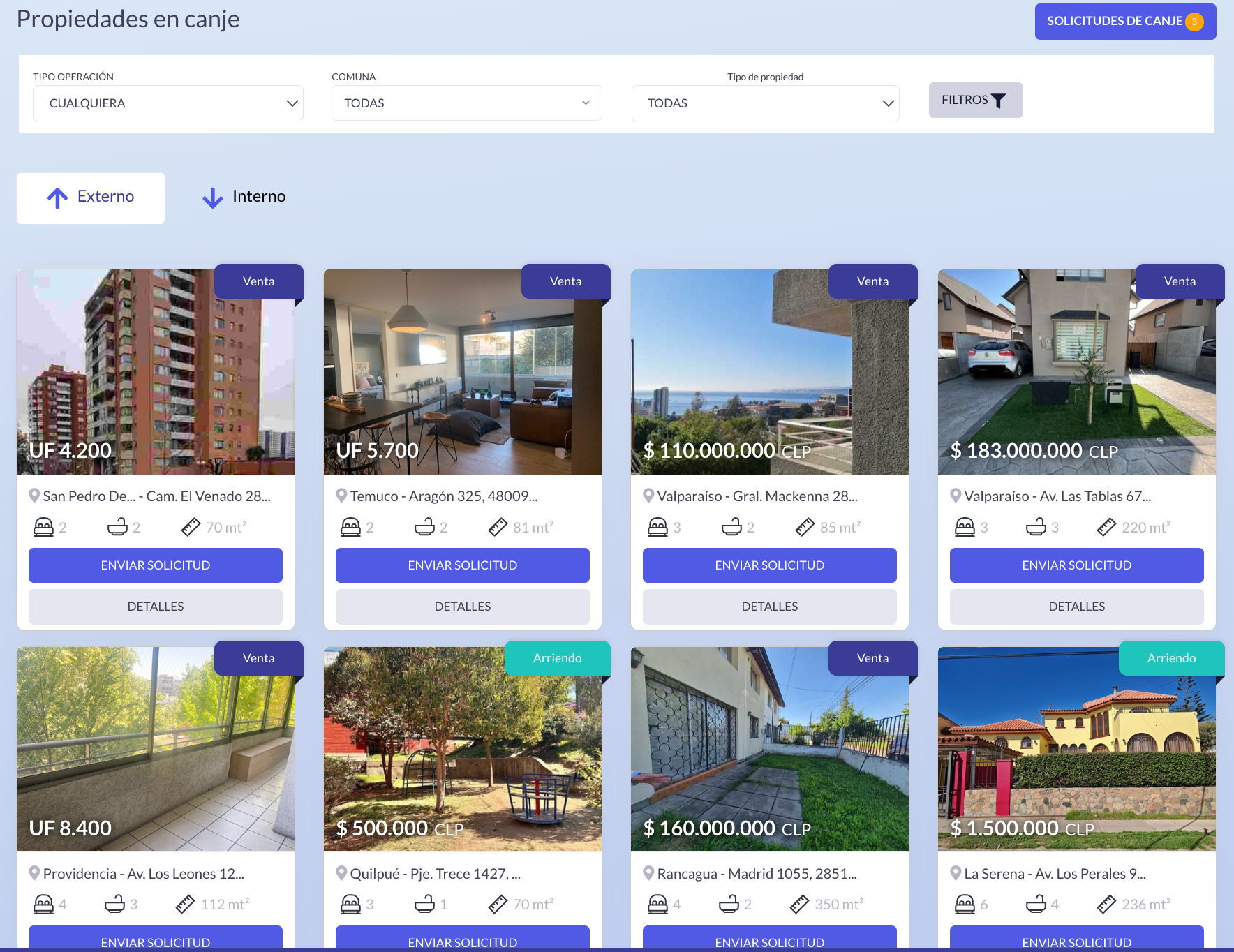Open the $183.000.000 CLP house photo
Image resolution: width=1234 pixels, height=952 pixels.
tap(1077, 372)
